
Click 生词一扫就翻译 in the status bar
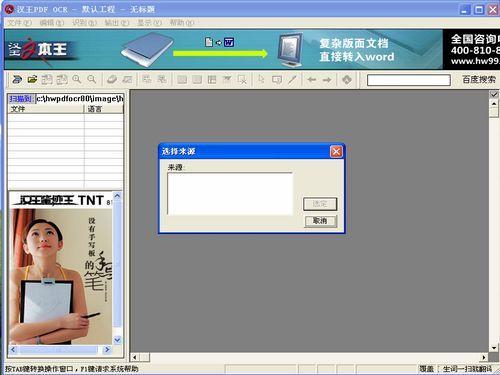pyautogui.click(x=467, y=369)
